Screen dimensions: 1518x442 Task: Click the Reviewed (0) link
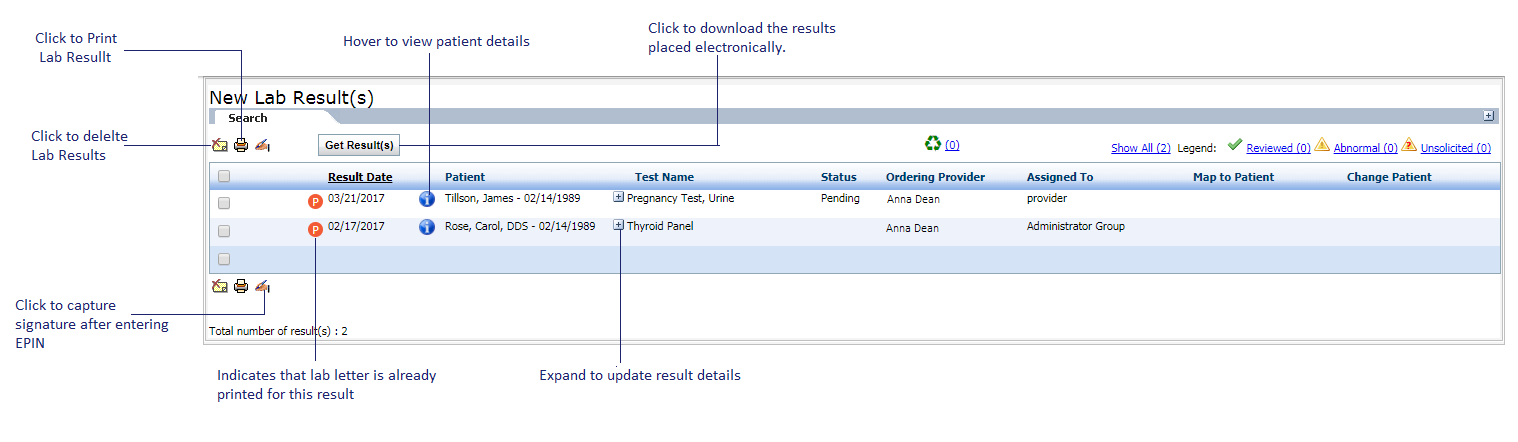pyautogui.click(x=1279, y=148)
